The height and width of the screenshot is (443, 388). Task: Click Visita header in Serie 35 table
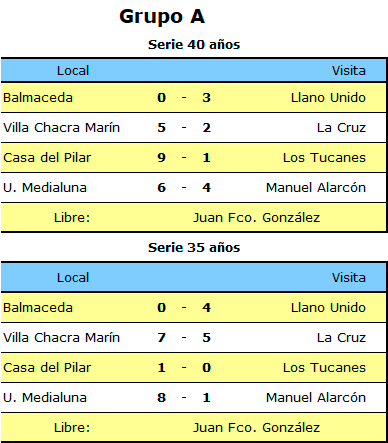pyautogui.click(x=349, y=278)
